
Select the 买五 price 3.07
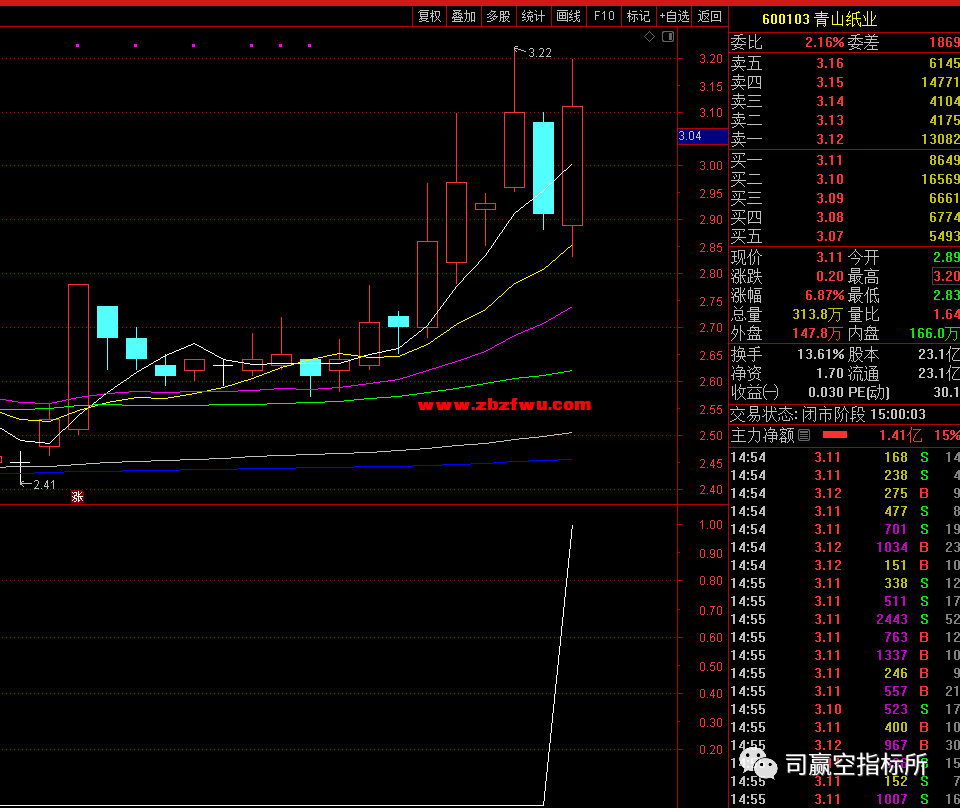(x=830, y=236)
